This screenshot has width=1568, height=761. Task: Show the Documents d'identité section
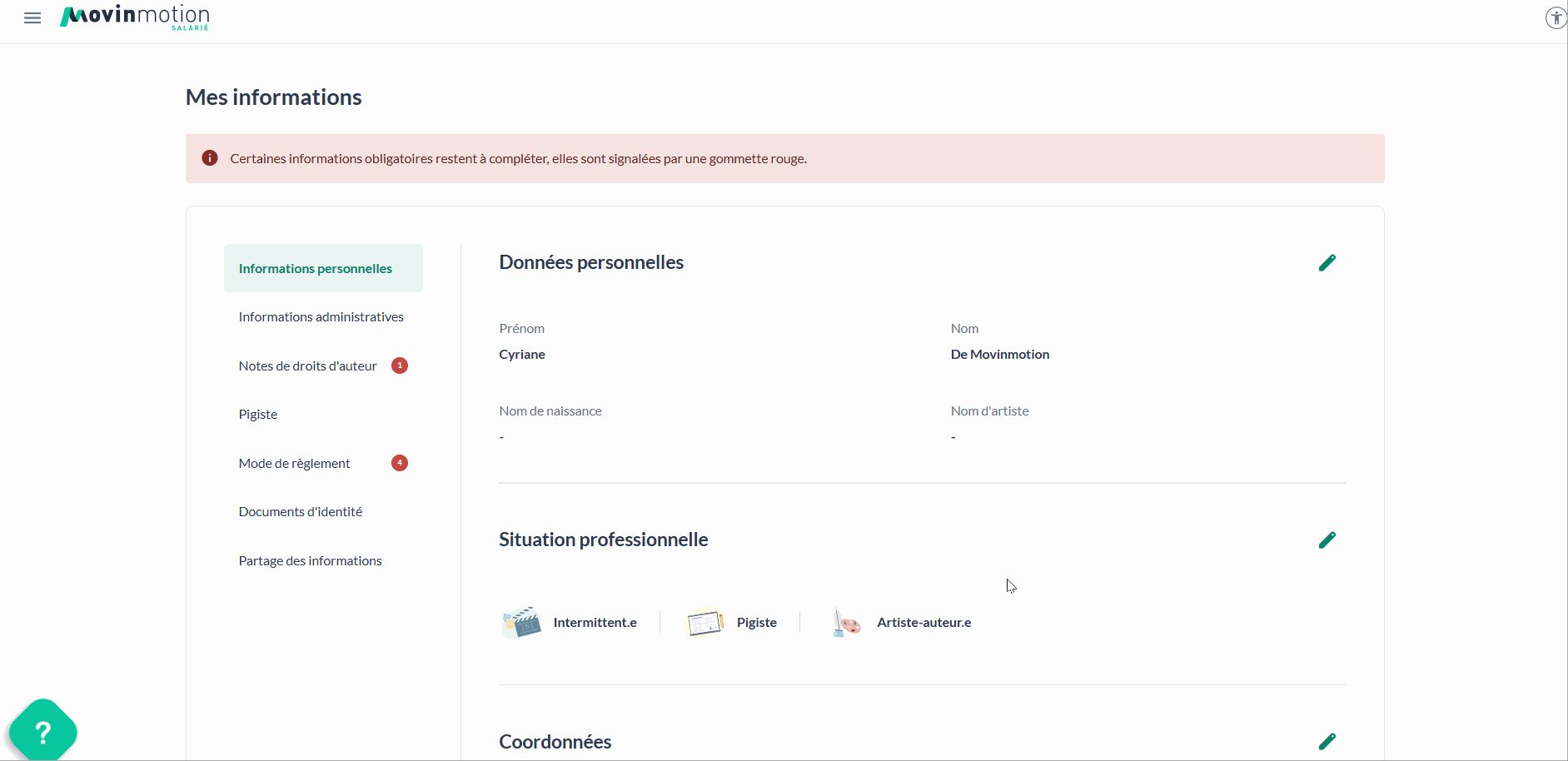click(300, 512)
